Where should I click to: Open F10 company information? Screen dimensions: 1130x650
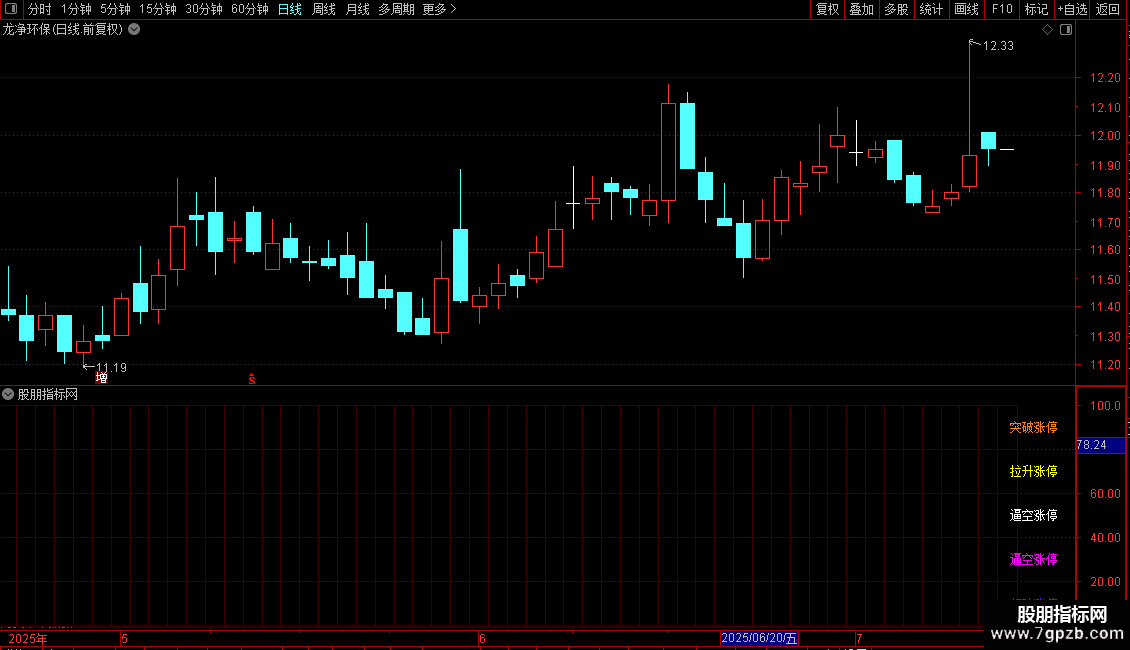click(x=1002, y=9)
